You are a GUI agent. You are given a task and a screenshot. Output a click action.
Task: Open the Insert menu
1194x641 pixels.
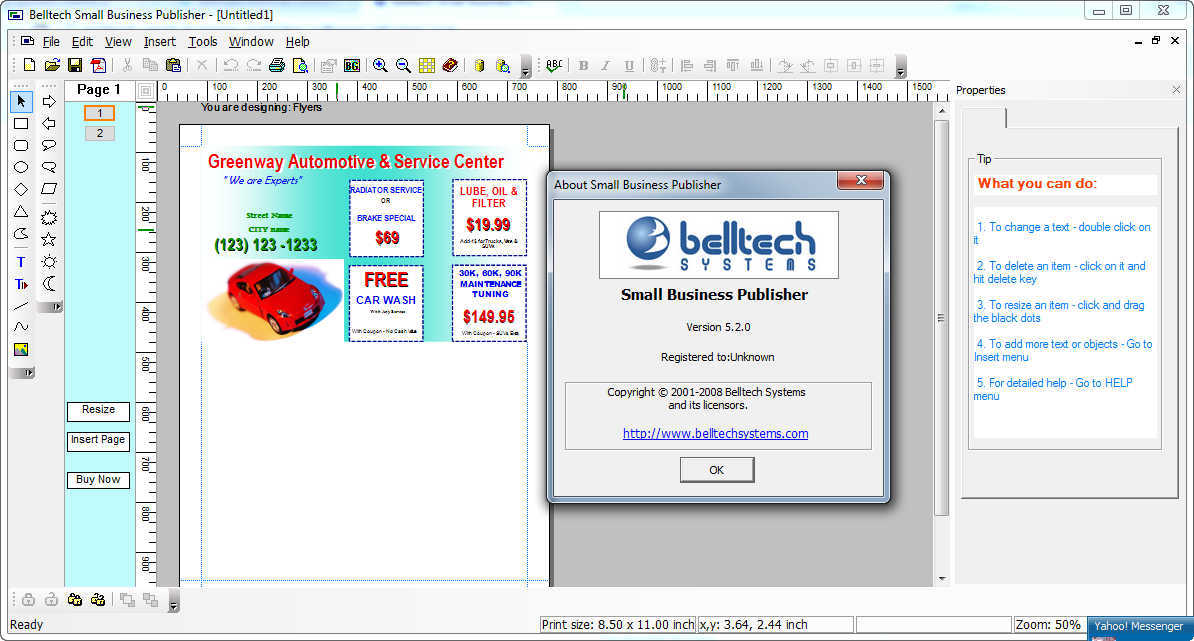pyautogui.click(x=159, y=41)
